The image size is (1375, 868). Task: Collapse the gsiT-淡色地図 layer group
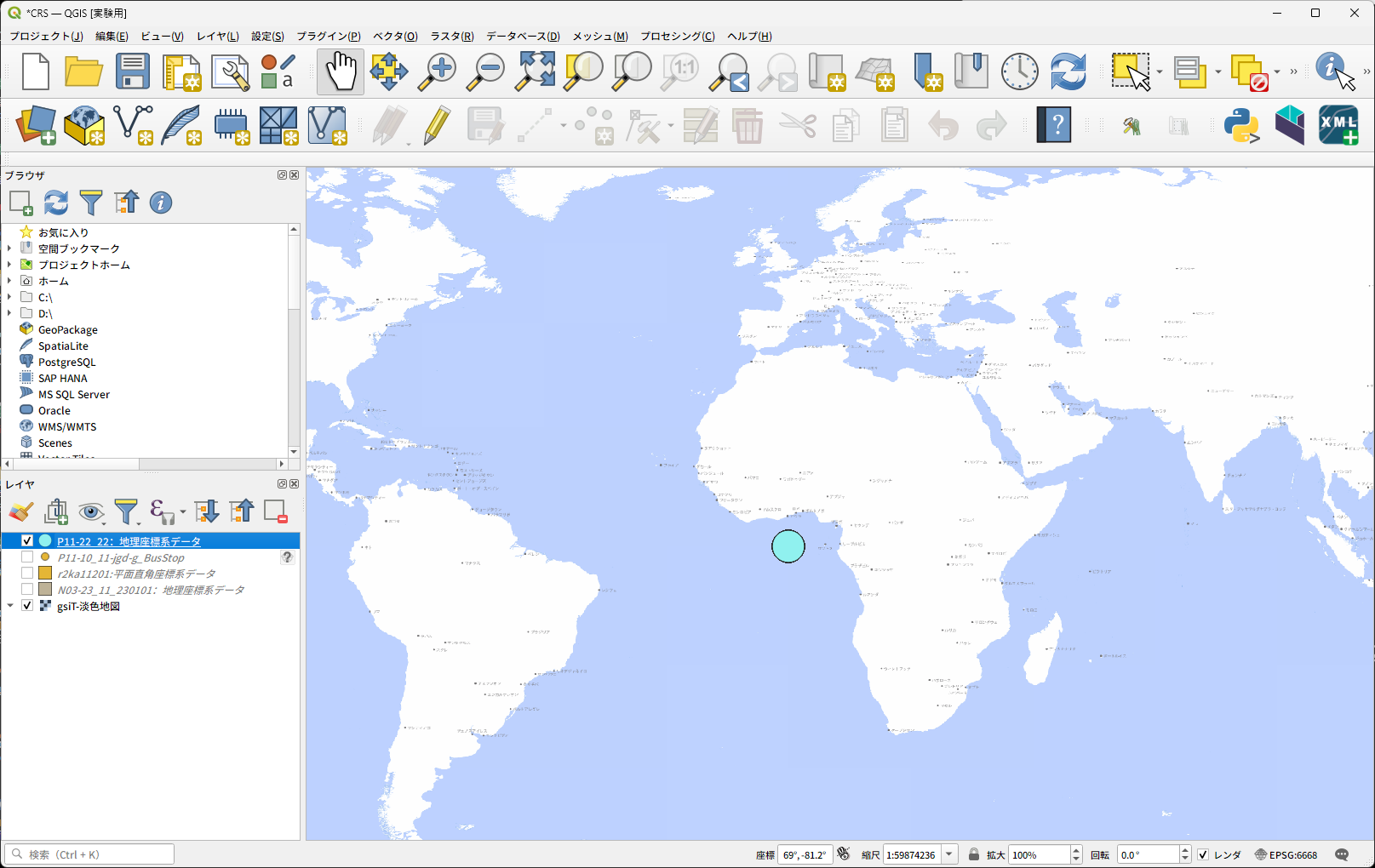point(10,606)
